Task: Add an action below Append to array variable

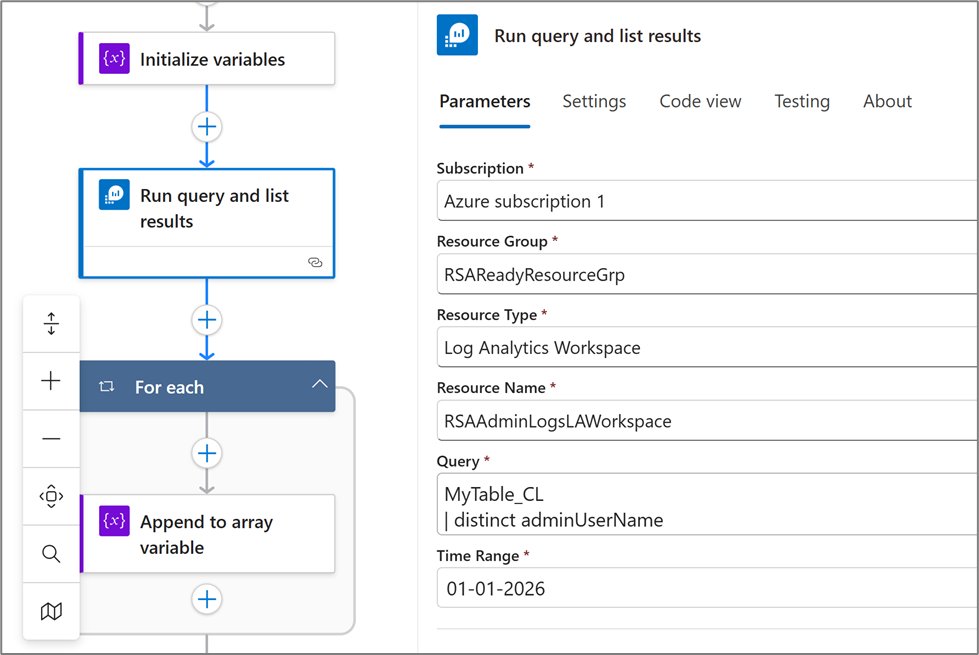Action: tap(207, 599)
